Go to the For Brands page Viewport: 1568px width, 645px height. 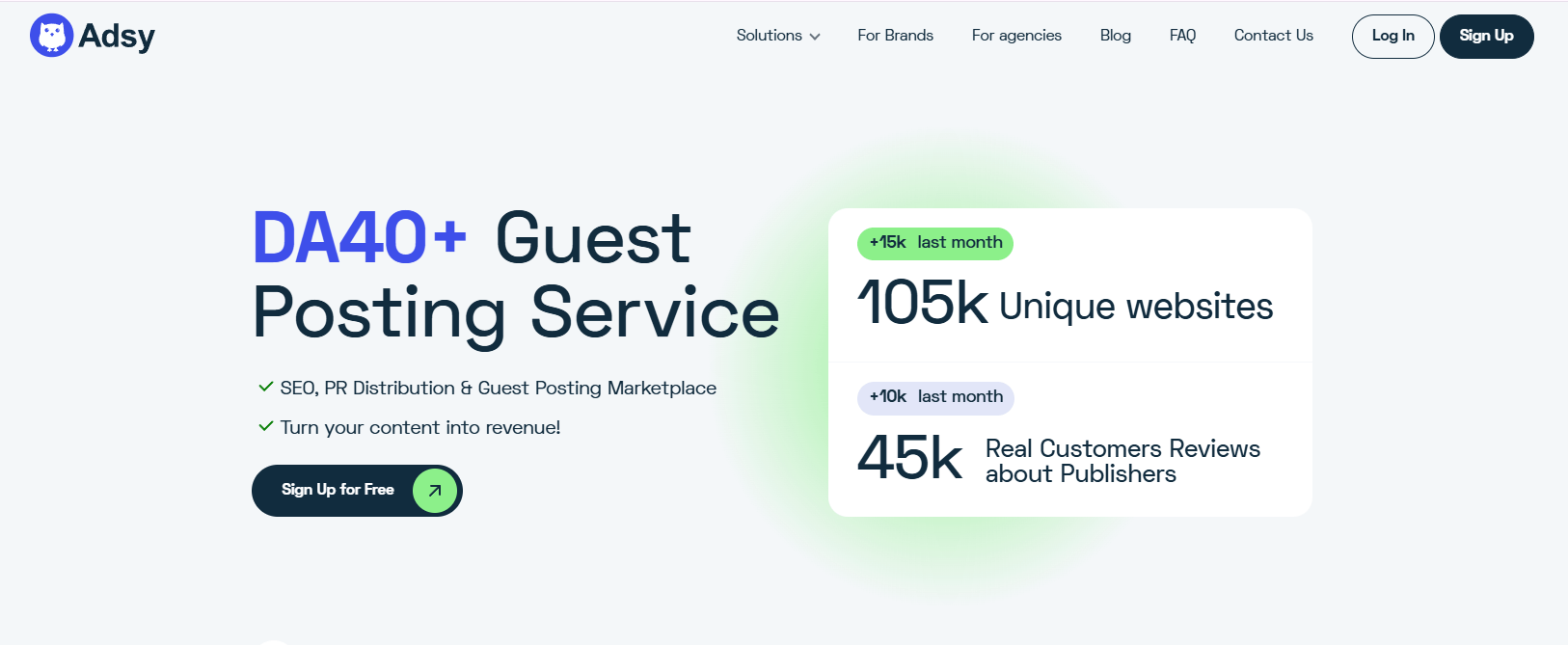[x=895, y=36]
